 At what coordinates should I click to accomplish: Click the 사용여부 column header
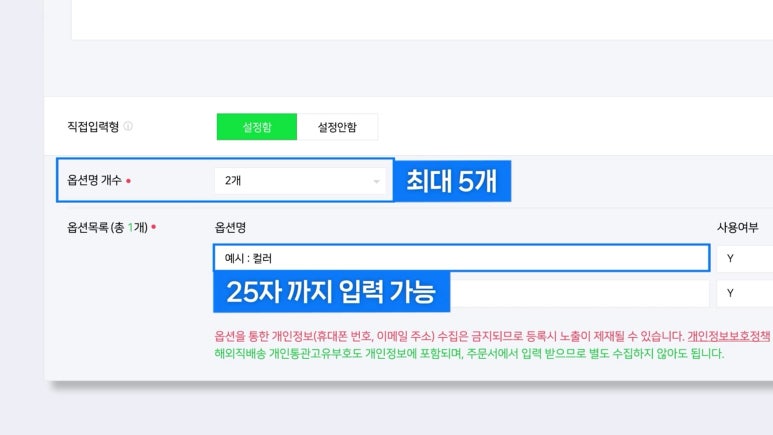point(737,227)
